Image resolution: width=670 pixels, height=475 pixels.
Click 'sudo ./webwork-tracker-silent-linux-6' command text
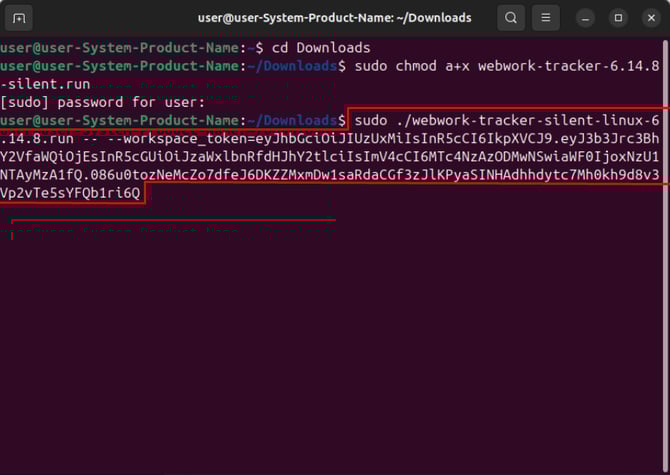point(507,120)
